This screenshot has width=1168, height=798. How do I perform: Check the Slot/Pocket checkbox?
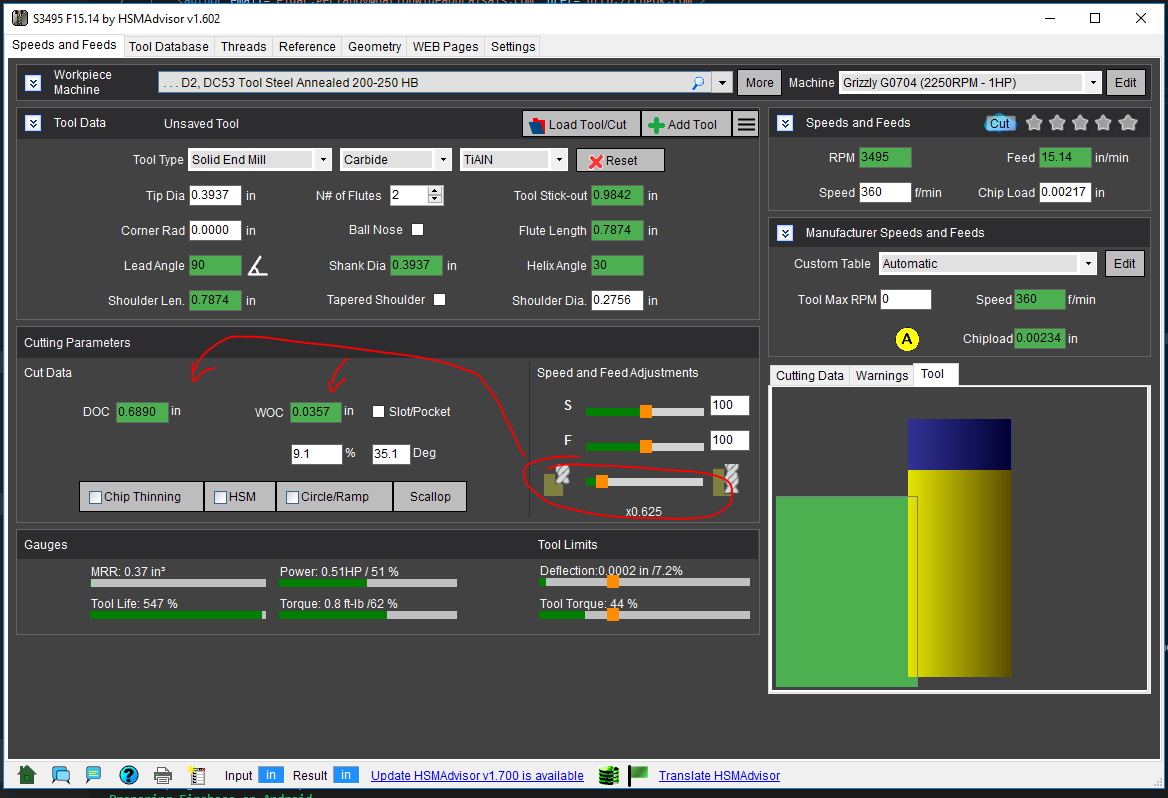tap(379, 411)
